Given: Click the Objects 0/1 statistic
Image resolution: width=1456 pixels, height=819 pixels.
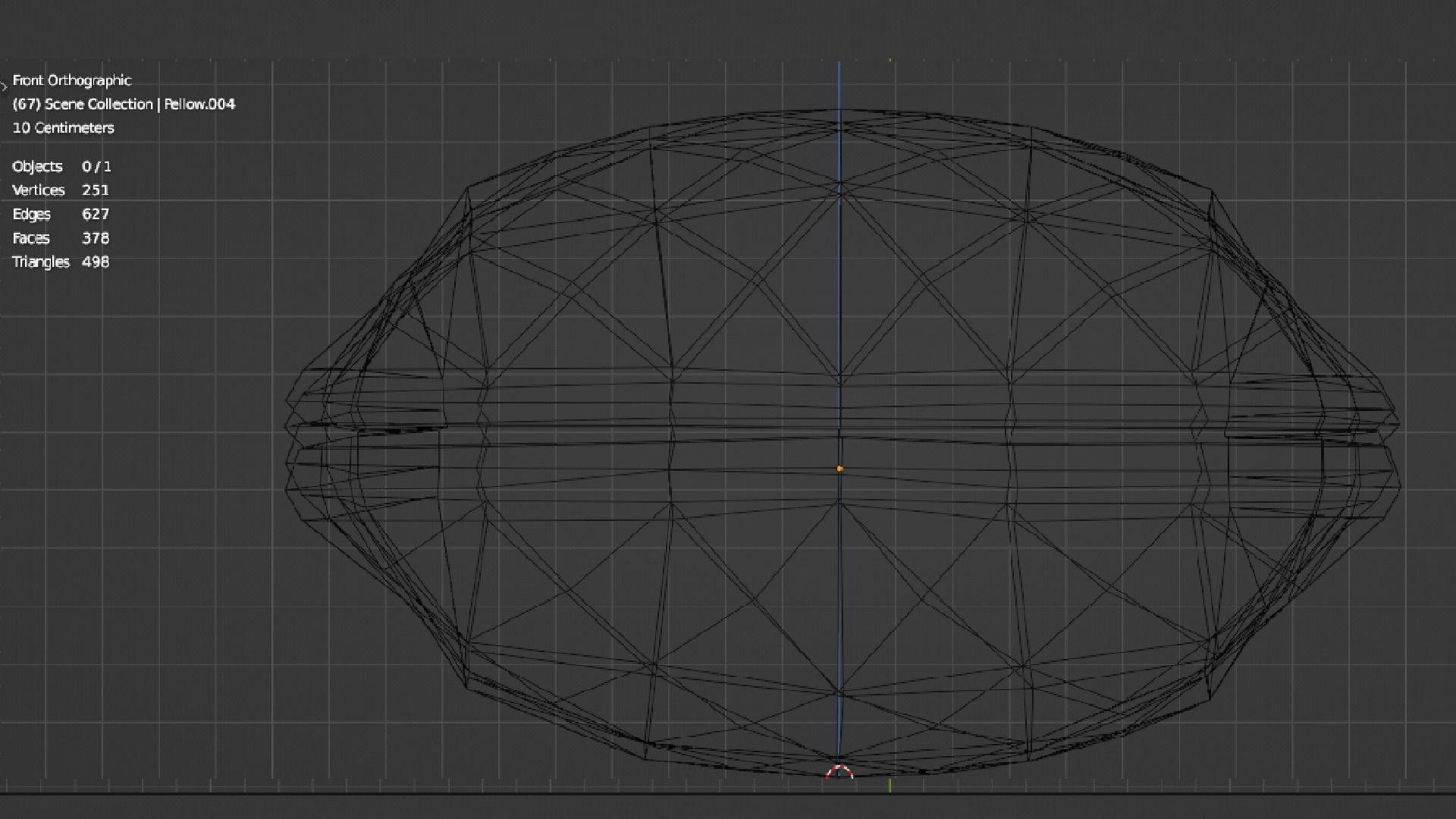Looking at the screenshot, I should point(61,166).
